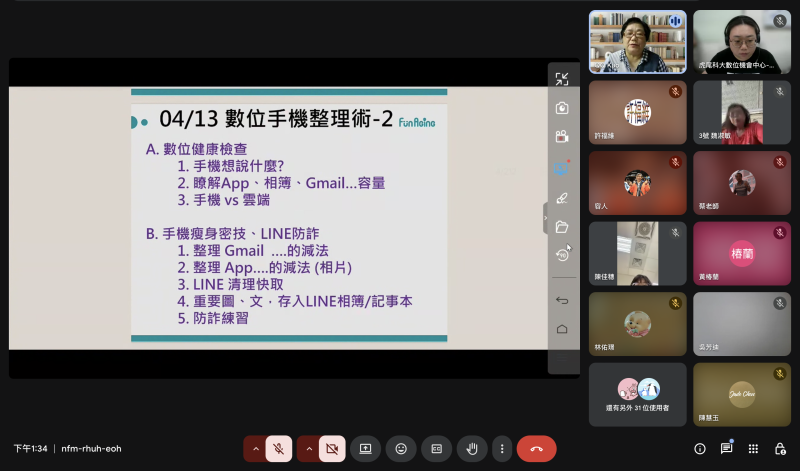Click muted mic icon on 虎尾科大 tile
The height and width of the screenshot is (471, 800).
(x=779, y=21)
